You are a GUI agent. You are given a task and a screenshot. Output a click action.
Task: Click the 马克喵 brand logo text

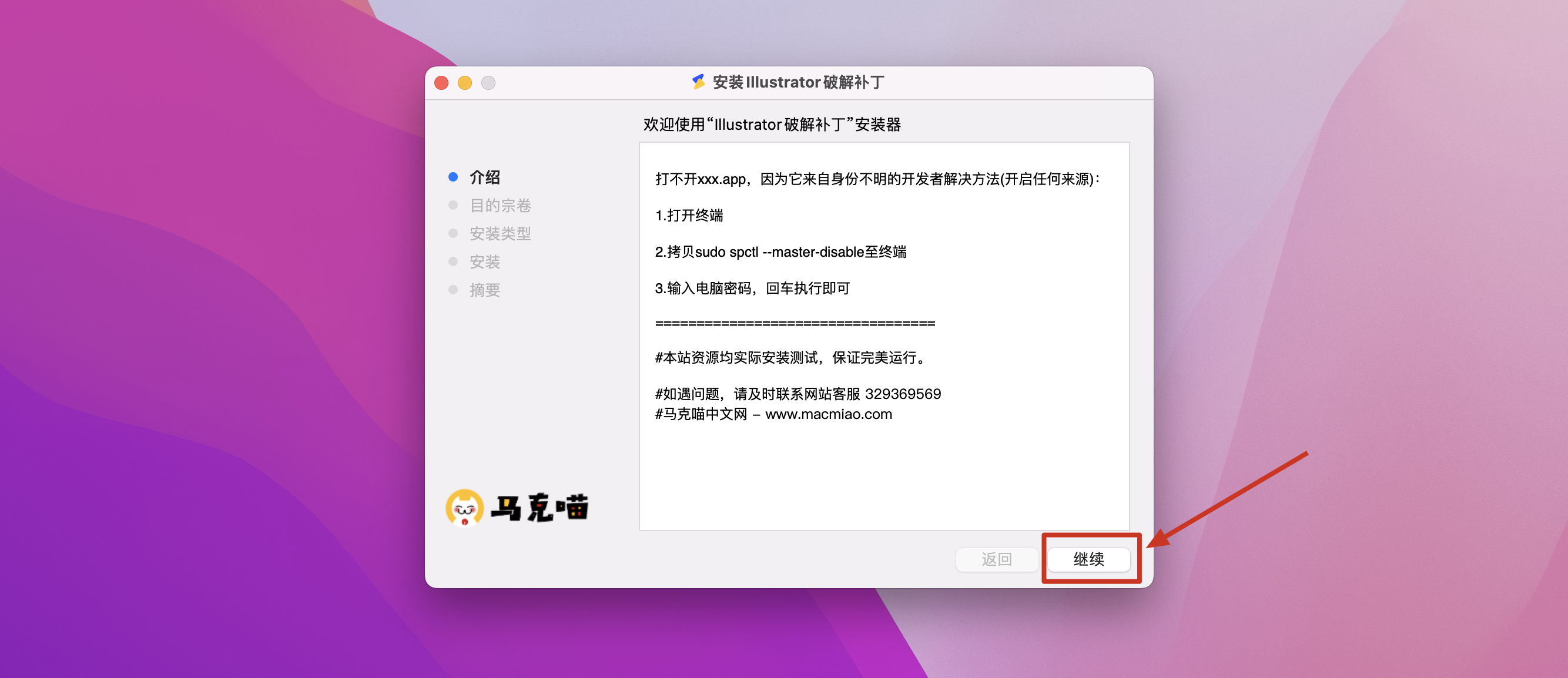[540, 508]
